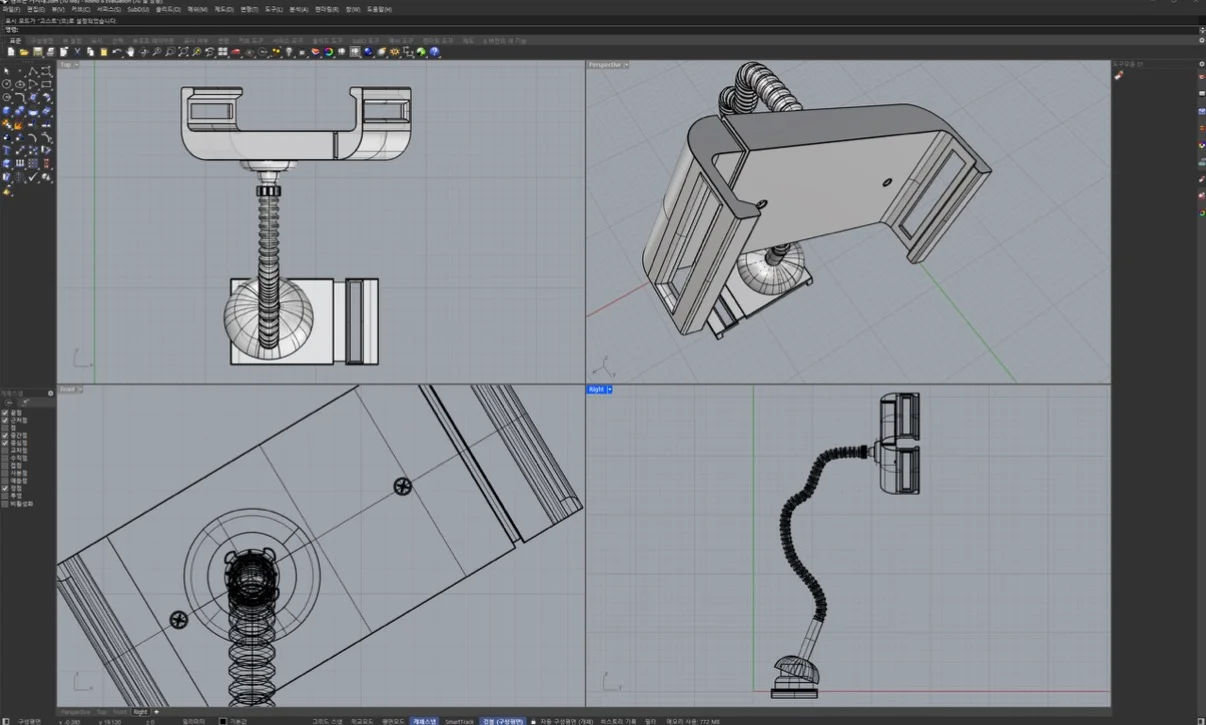Screen dimensions: 1206x725
Task: Toggle SmartTrack in status bar
Action: 460,721
